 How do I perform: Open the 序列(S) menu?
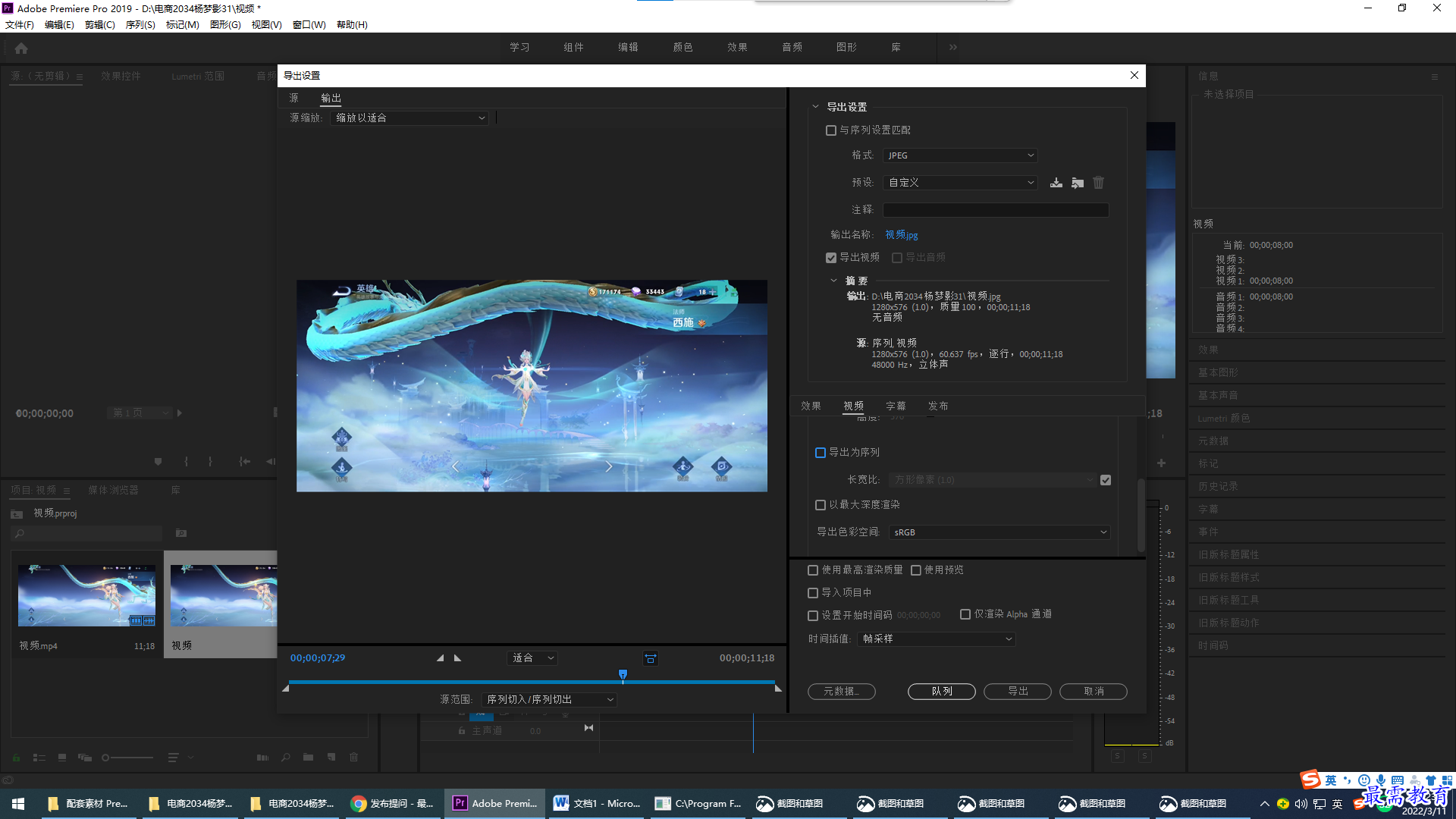tap(140, 25)
